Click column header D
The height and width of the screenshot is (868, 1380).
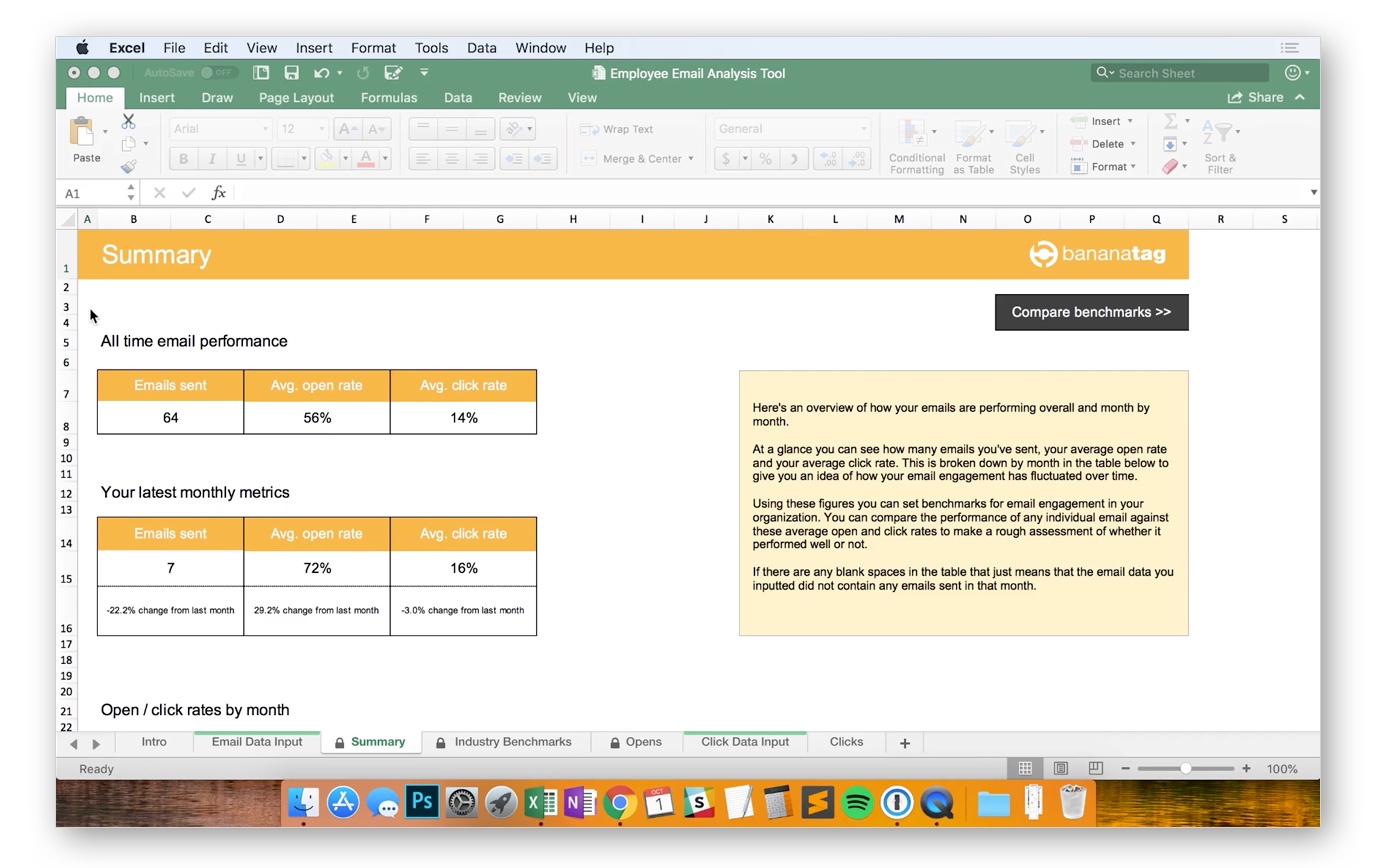coord(280,219)
